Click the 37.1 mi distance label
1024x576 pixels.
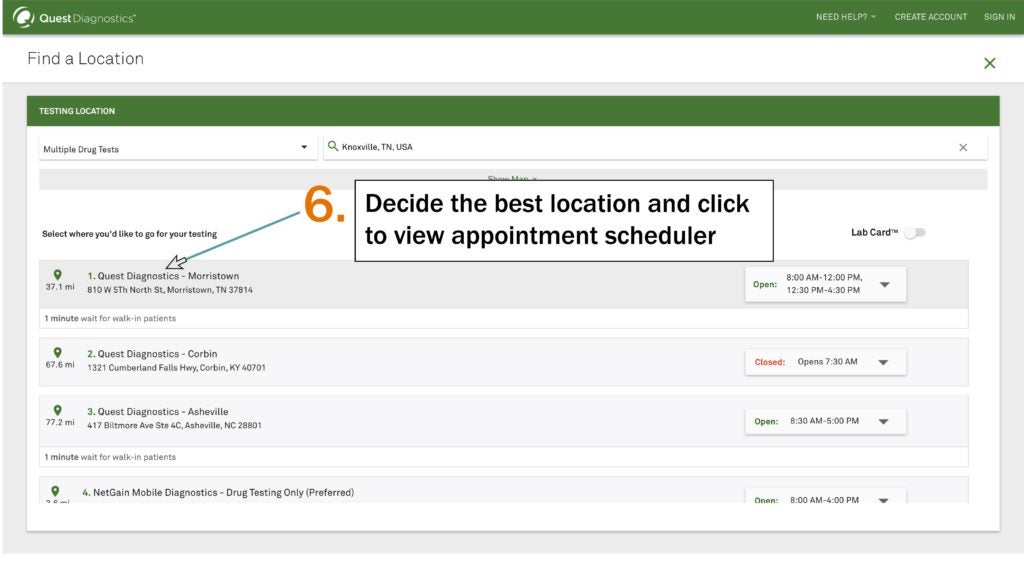[60, 287]
